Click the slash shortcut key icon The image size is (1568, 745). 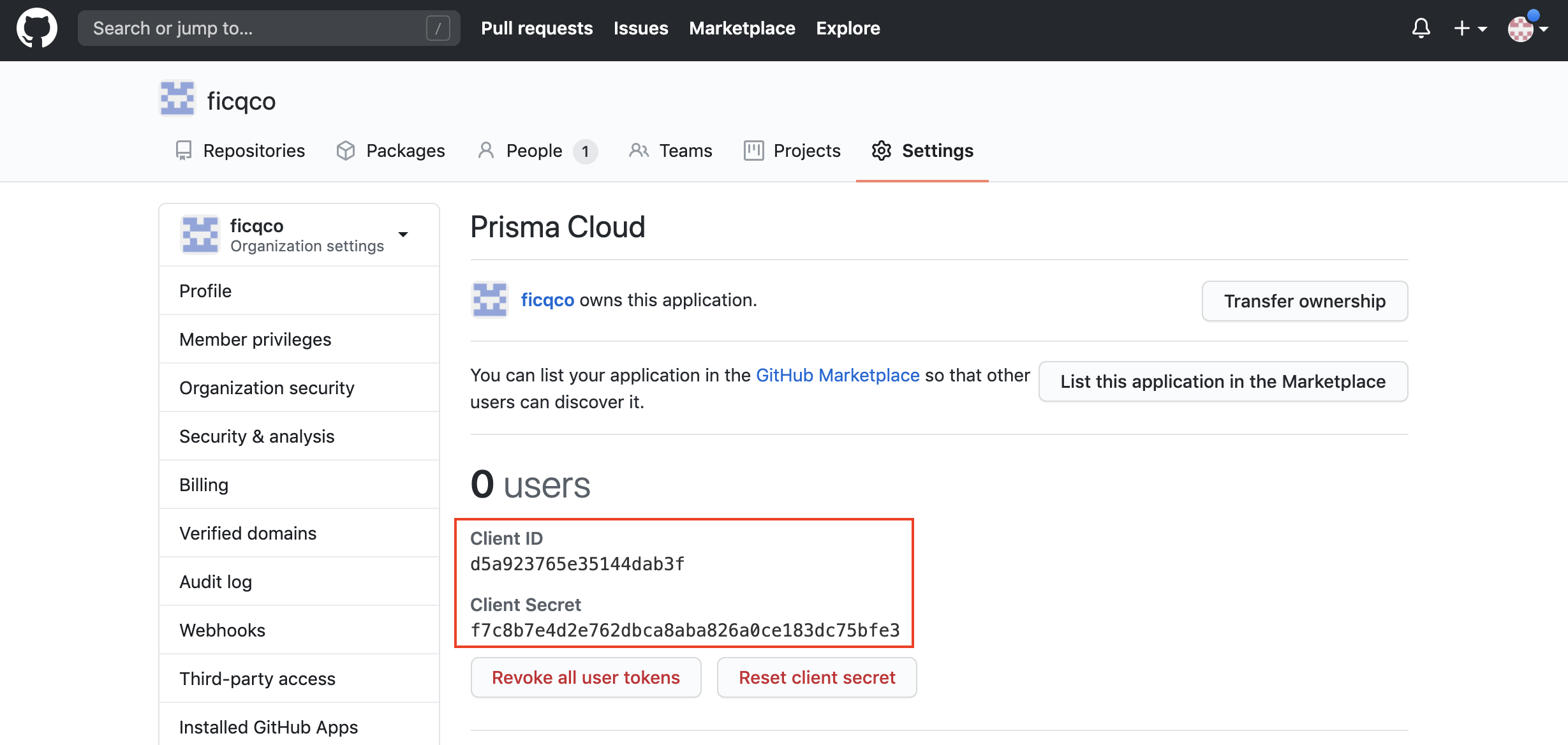tap(438, 28)
